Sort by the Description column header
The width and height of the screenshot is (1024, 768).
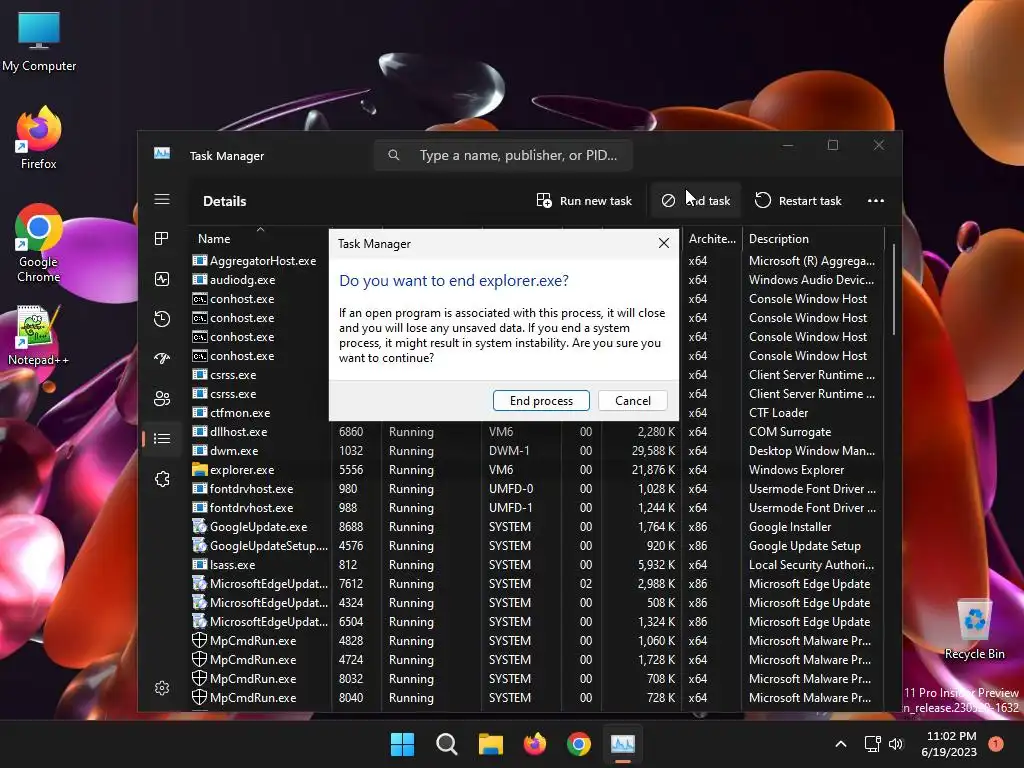click(812, 238)
